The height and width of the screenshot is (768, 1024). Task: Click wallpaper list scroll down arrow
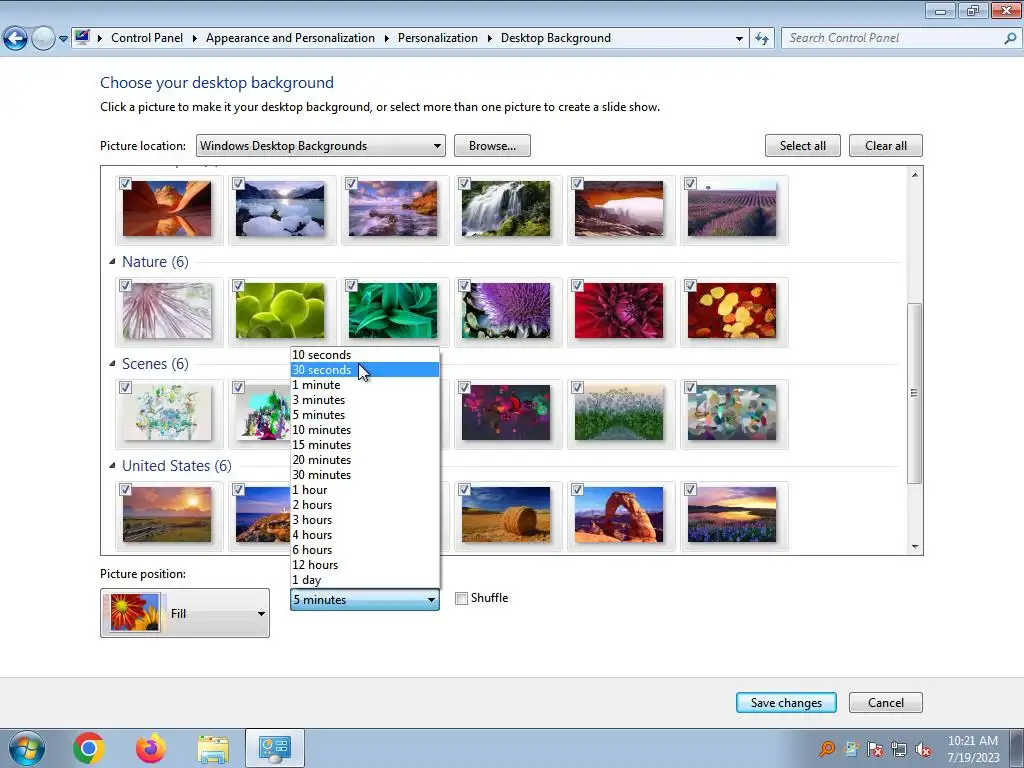pyautogui.click(x=915, y=547)
